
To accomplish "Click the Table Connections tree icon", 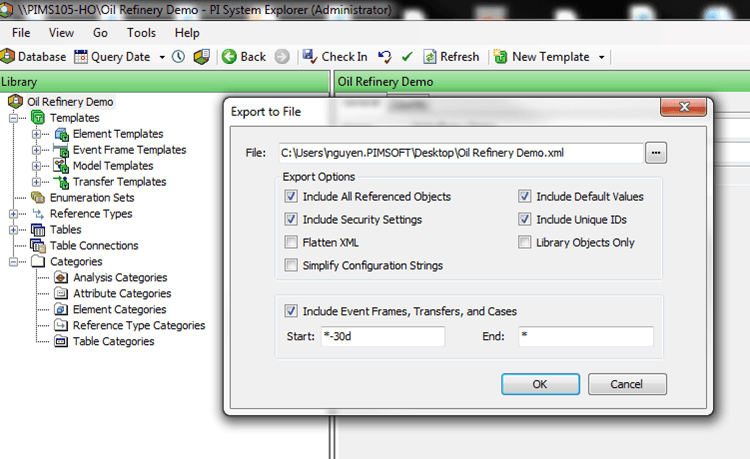I will point(38,246).
